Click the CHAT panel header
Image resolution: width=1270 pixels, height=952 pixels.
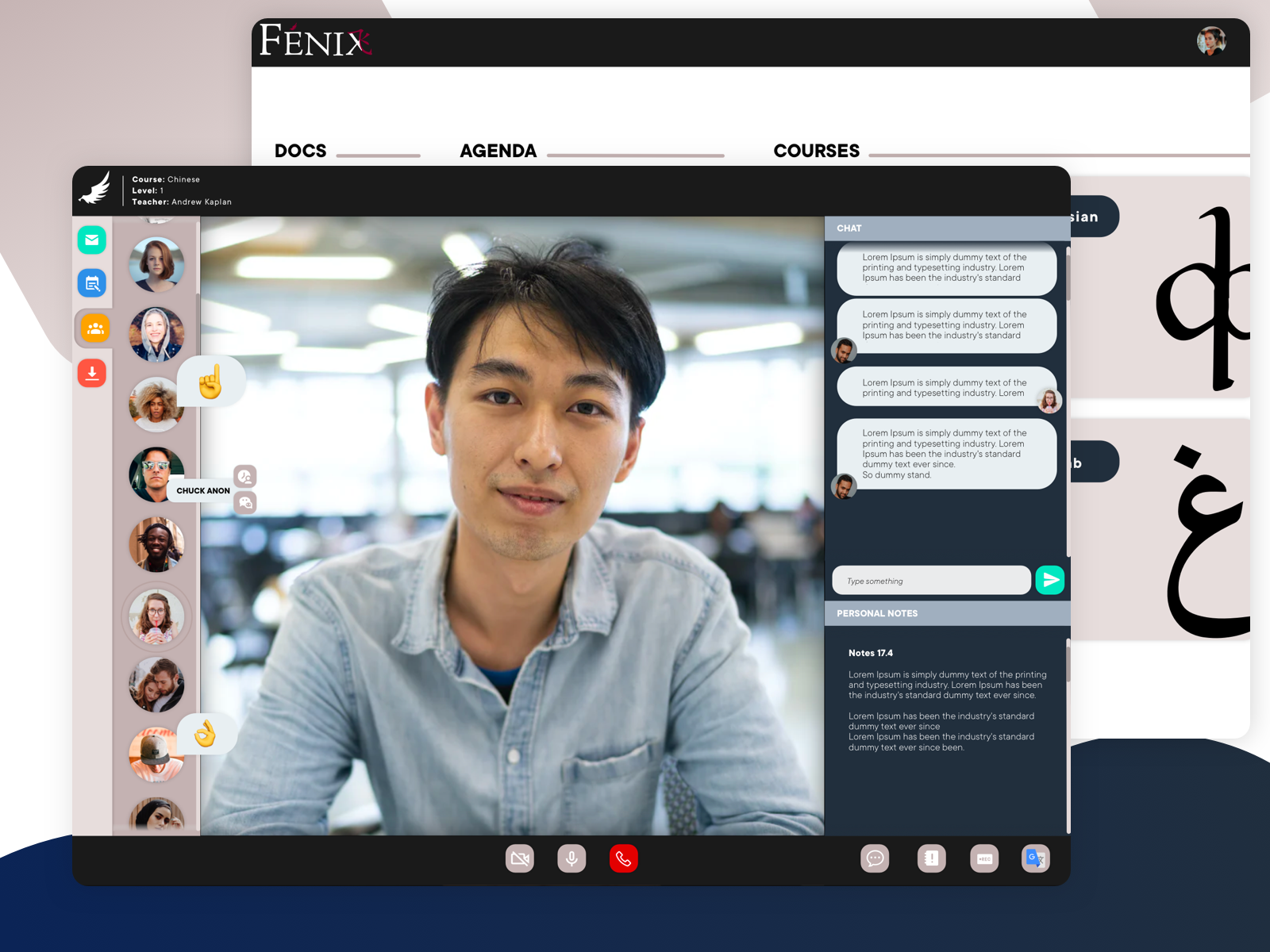coord(947,228)
